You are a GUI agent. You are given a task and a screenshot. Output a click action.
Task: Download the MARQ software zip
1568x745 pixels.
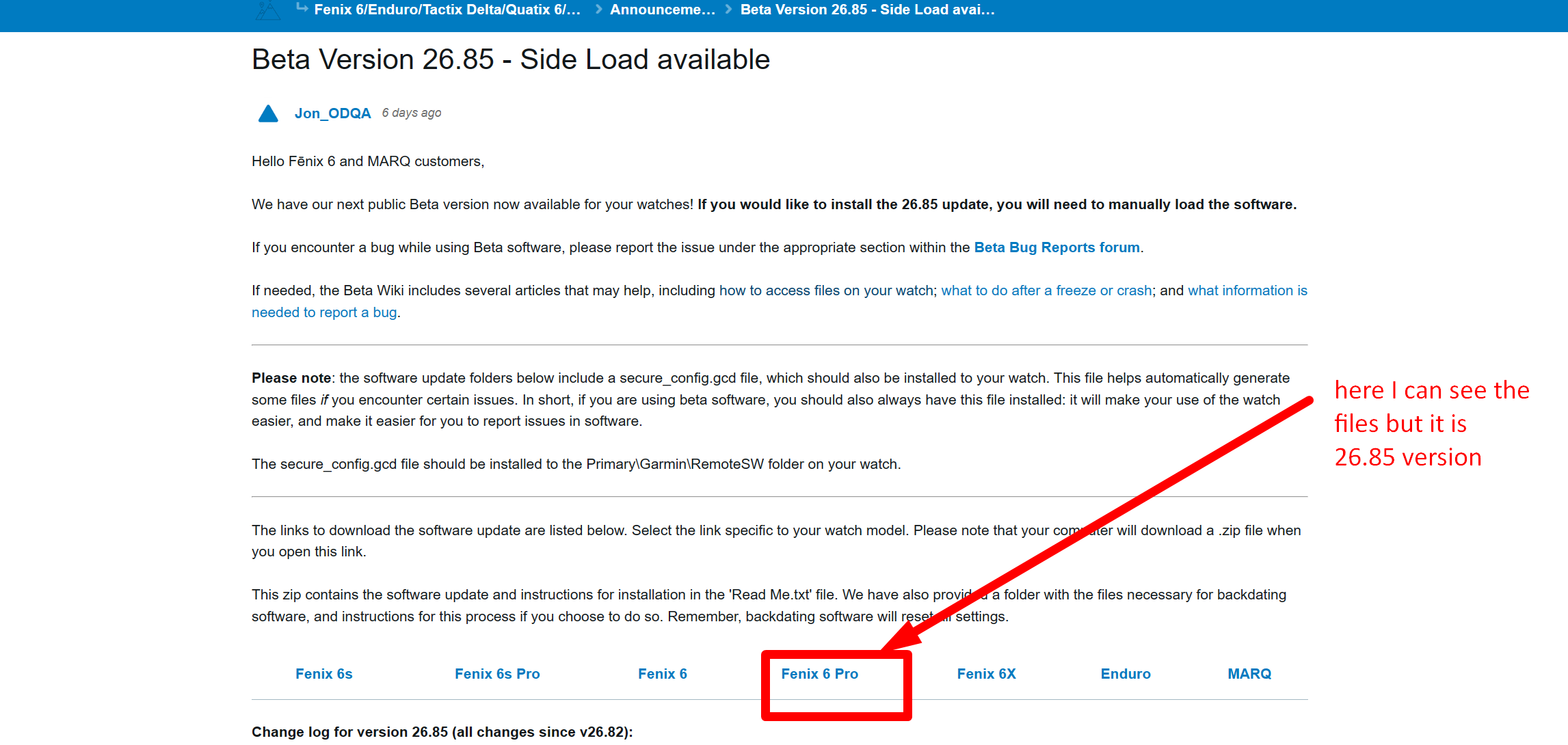pyautogui.click(x=1249, y=674)
